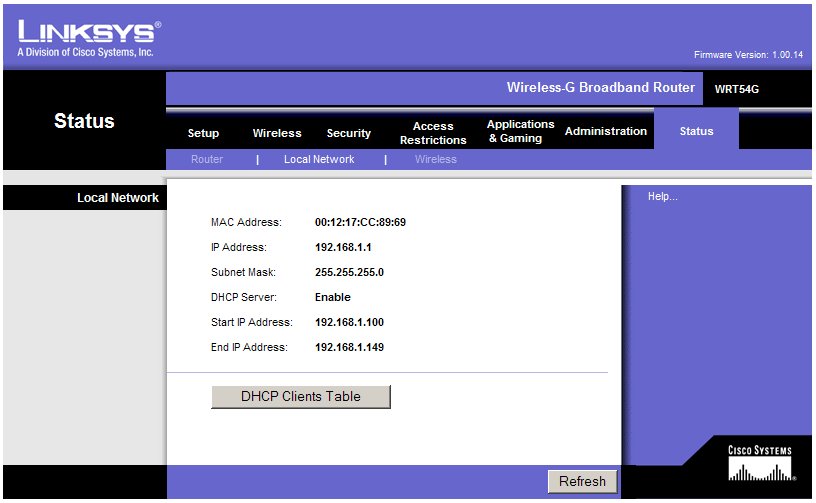Select MAC address value 00:12:17:CC:89:69
This screenshot has width=816, height=503.
360,222
